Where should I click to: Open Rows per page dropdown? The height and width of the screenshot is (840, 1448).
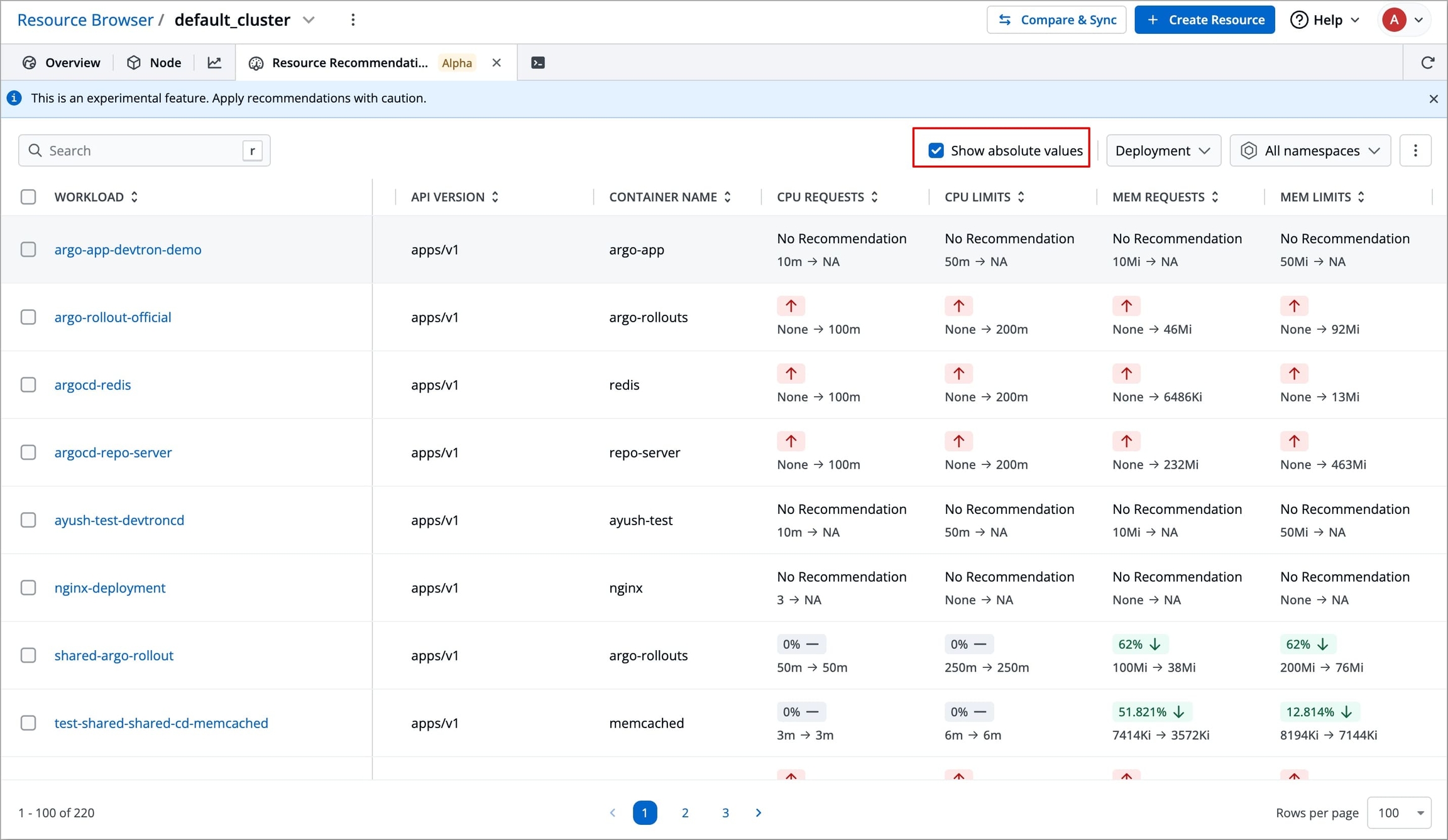click(x=1399, y=813)
